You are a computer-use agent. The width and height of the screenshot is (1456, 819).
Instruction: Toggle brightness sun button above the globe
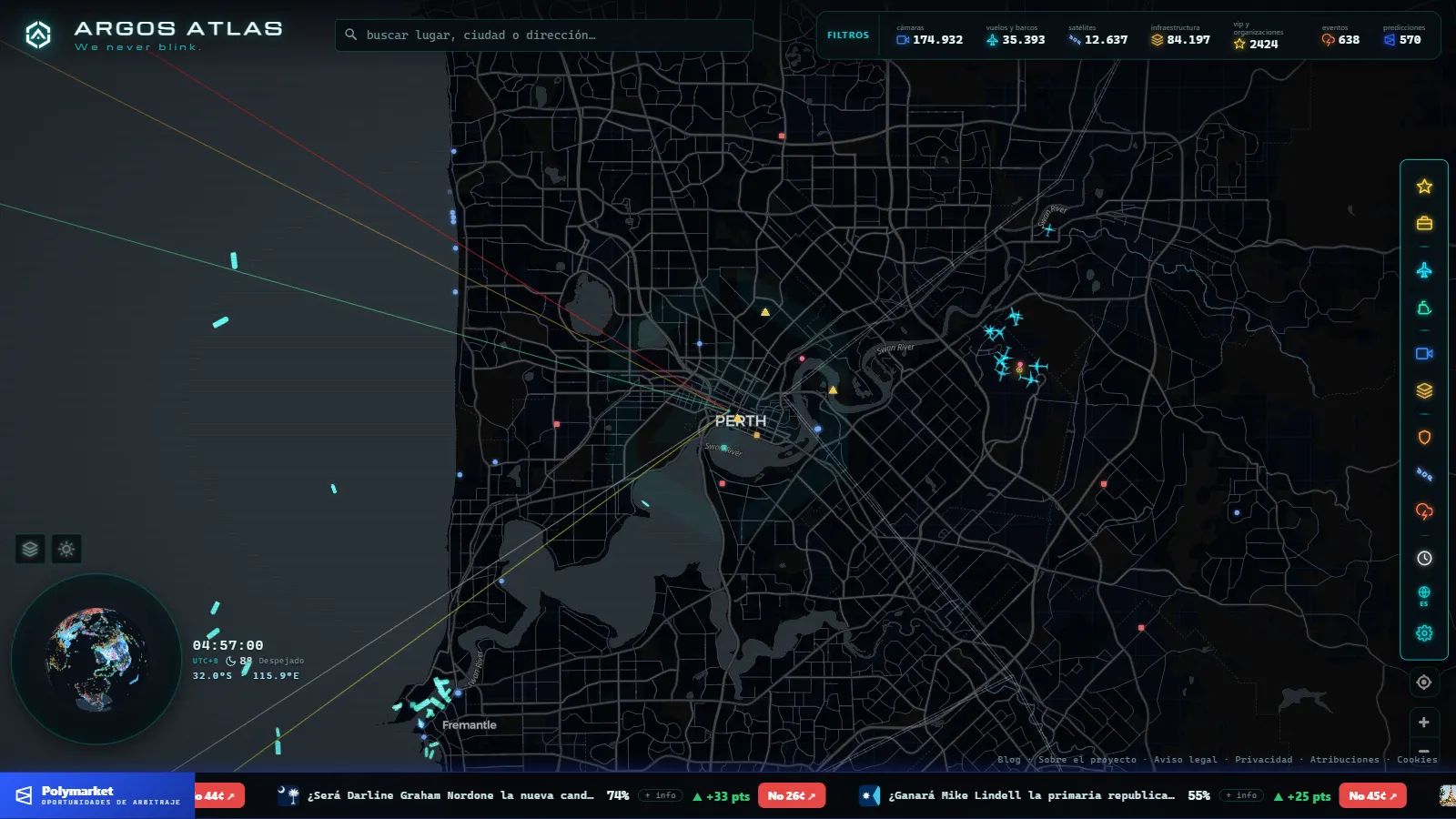(66, 549)
